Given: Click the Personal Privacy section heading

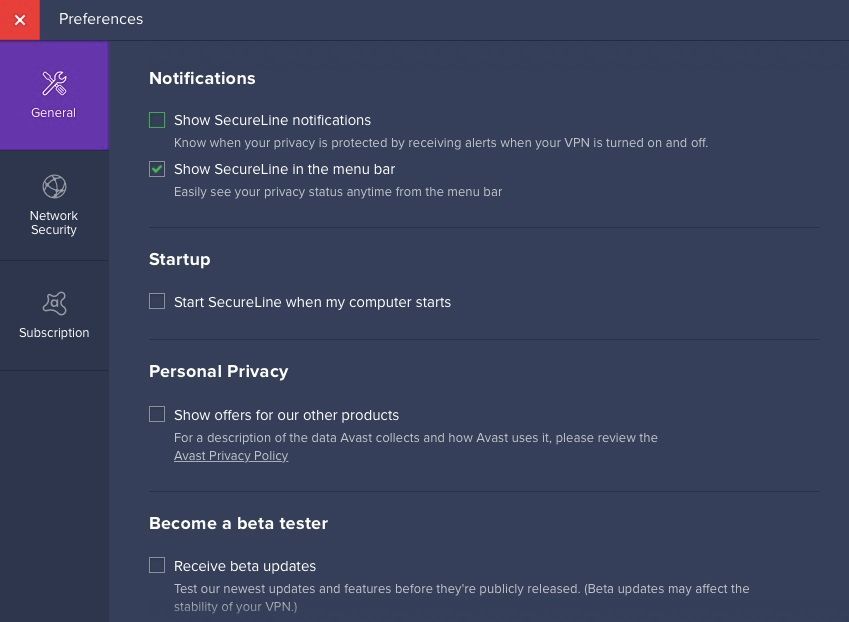Looking at the screenshot, I should [218, 371].
